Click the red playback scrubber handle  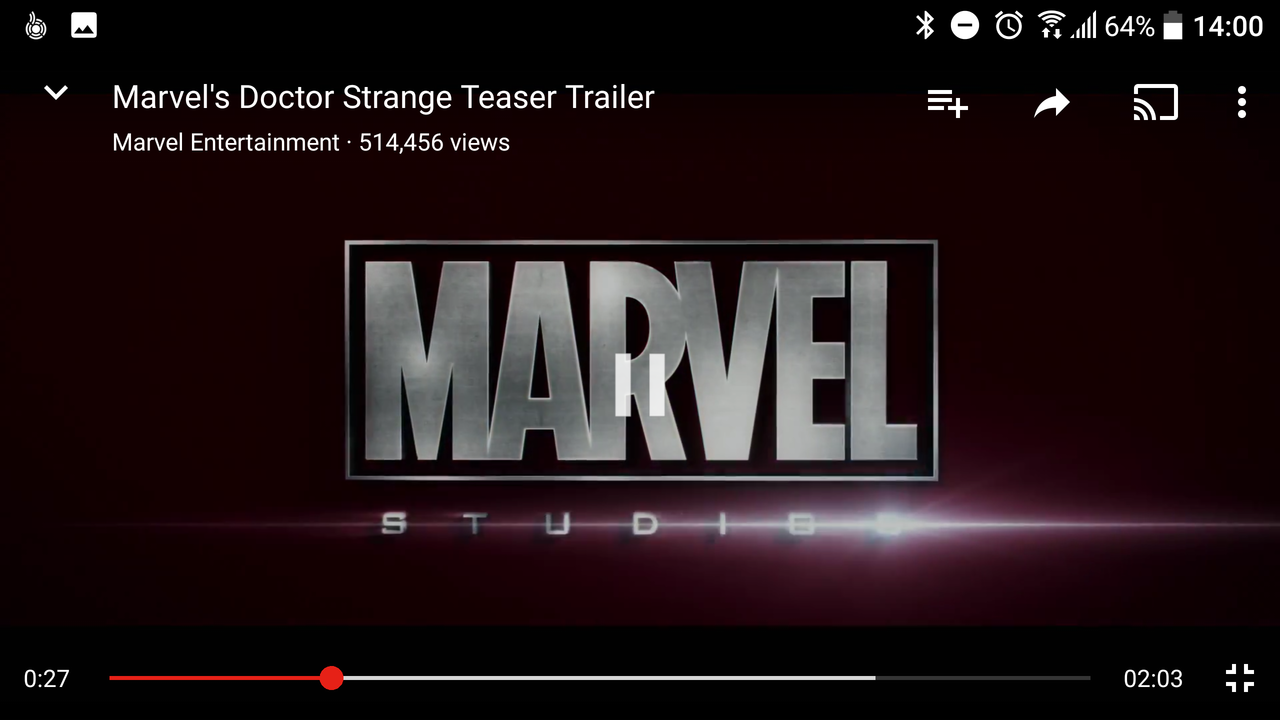[x=332, y=678]
